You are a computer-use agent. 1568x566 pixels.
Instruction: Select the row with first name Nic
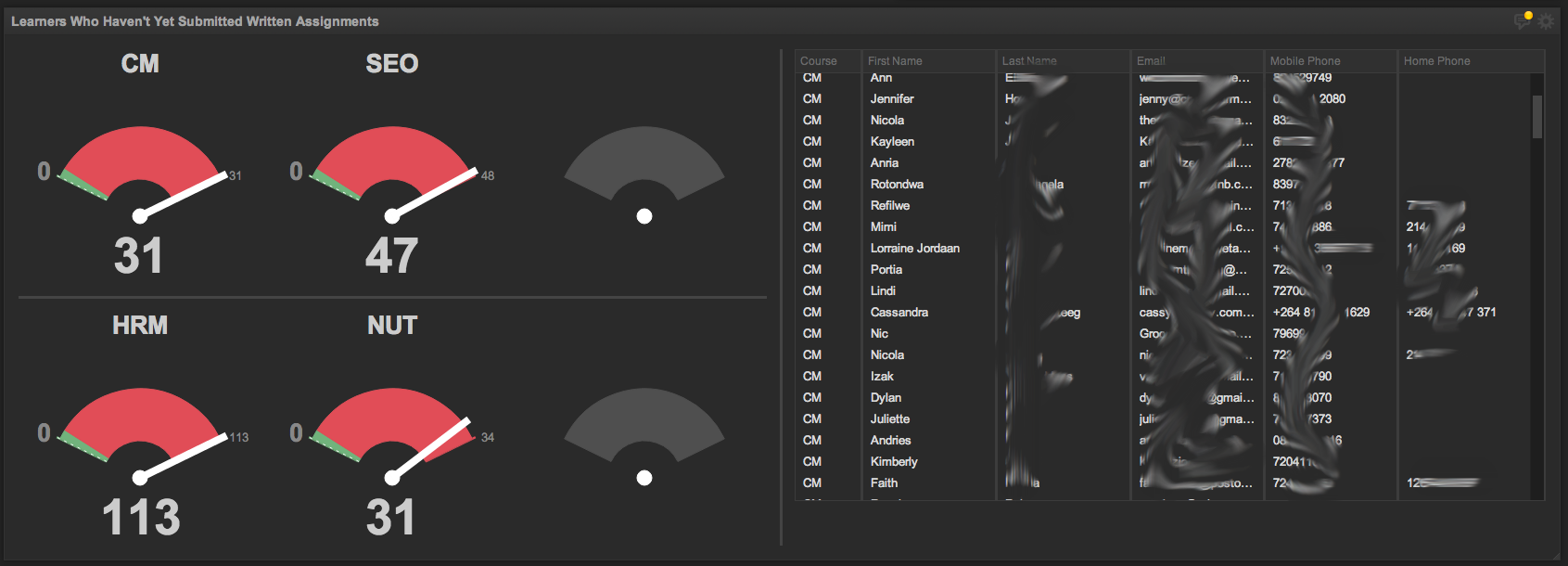coord(1164,333)
